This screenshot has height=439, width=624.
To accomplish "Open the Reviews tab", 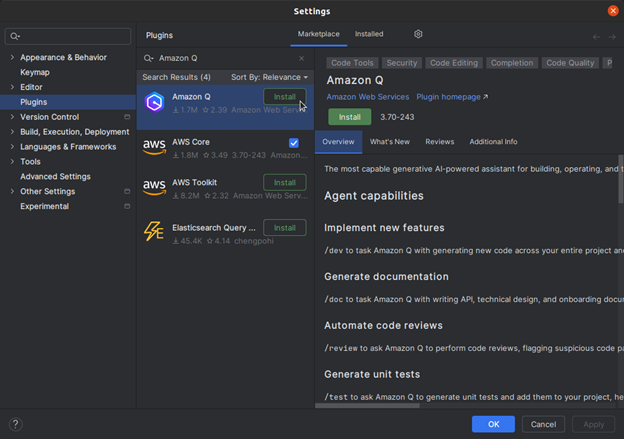I will 439,142.
